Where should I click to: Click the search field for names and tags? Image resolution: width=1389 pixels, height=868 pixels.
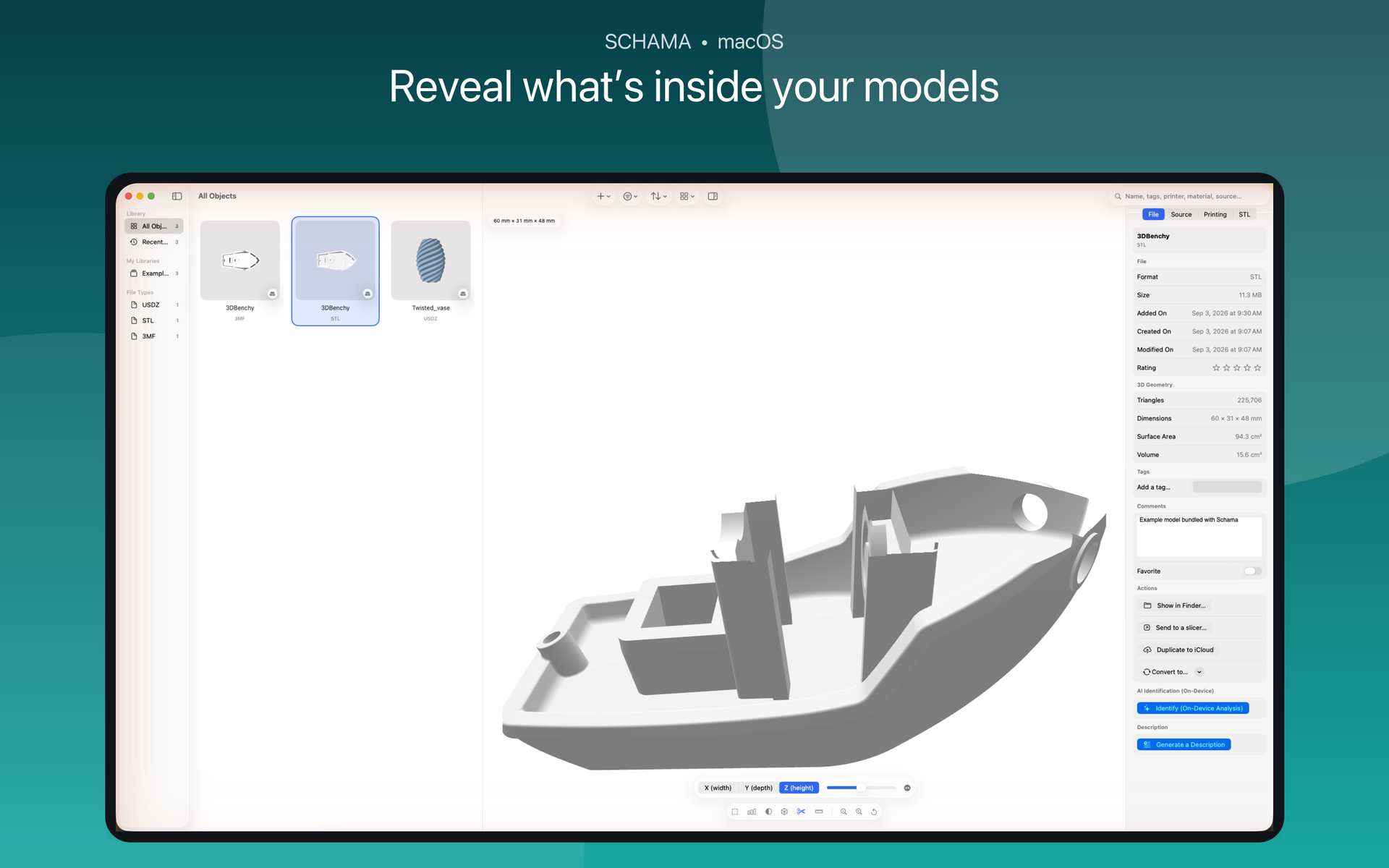click(x=1190, y=196)
